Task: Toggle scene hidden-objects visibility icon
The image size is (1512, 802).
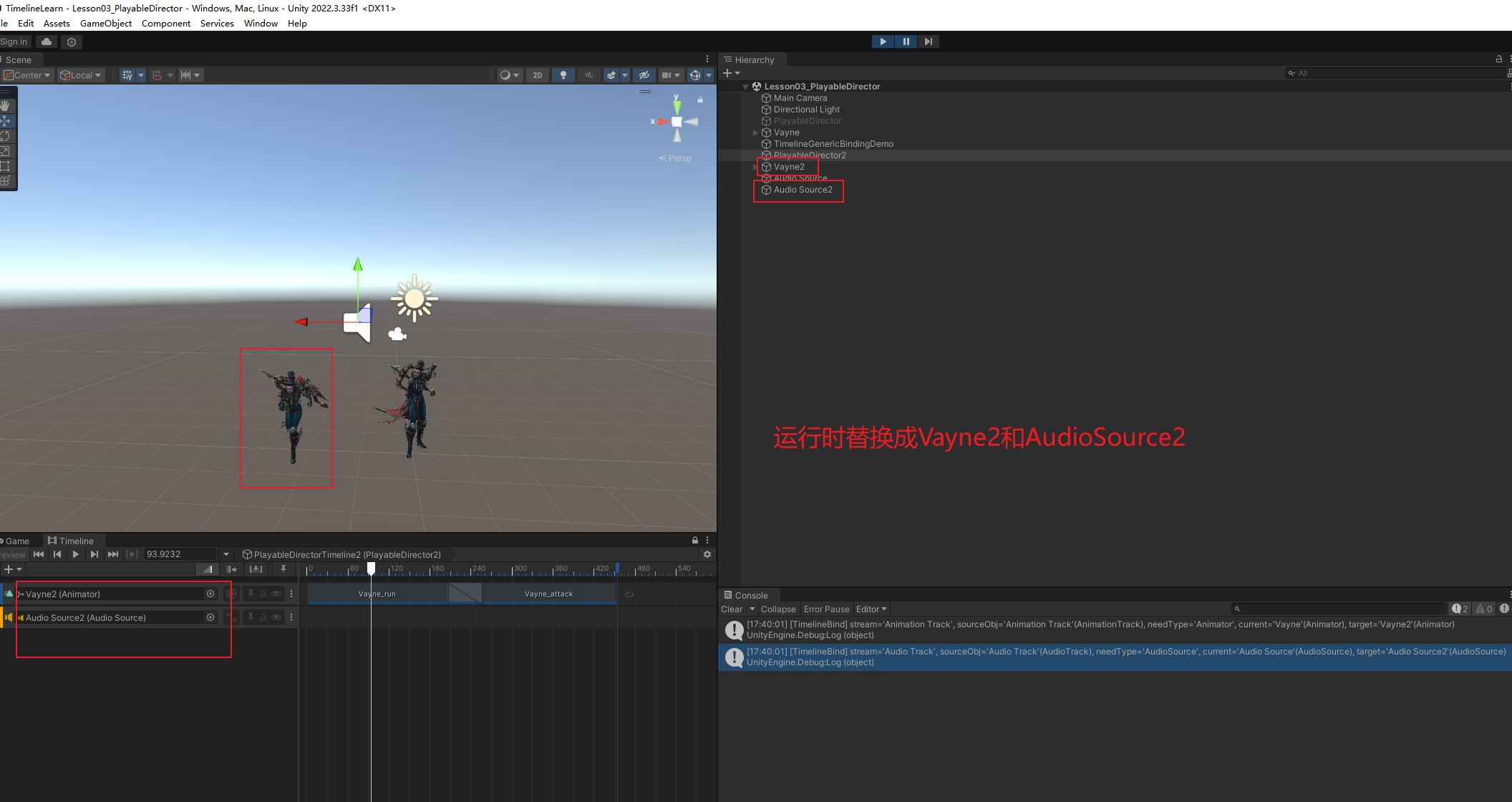Action: 644,75
